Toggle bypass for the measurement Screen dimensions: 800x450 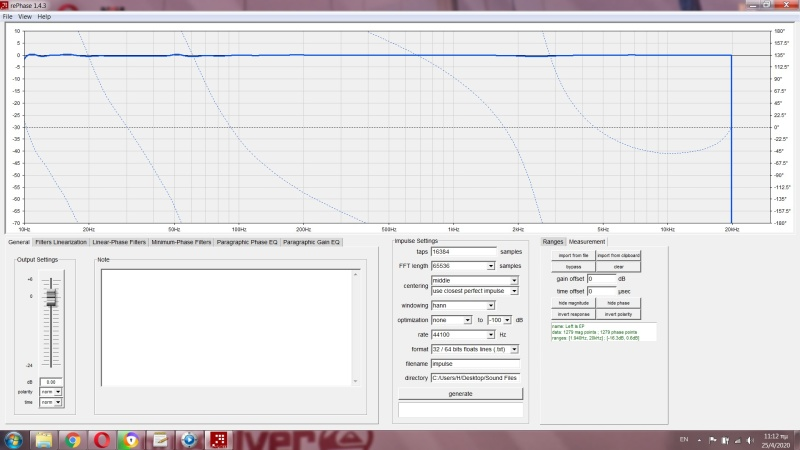coord(574,267)
